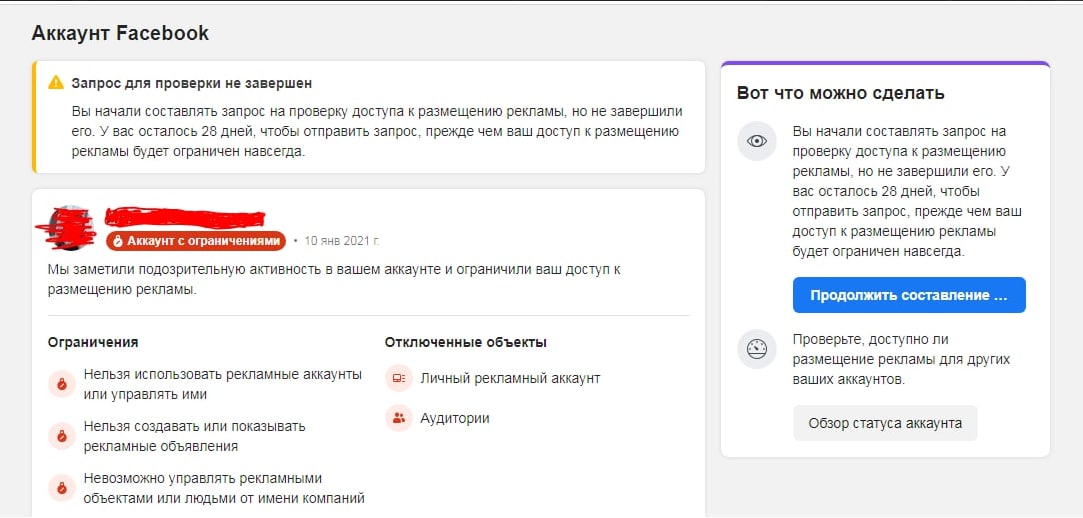Click 'Личный рекламный аккаунт' text
This screenshot has width=1083, height=518.
click(510, 378)
